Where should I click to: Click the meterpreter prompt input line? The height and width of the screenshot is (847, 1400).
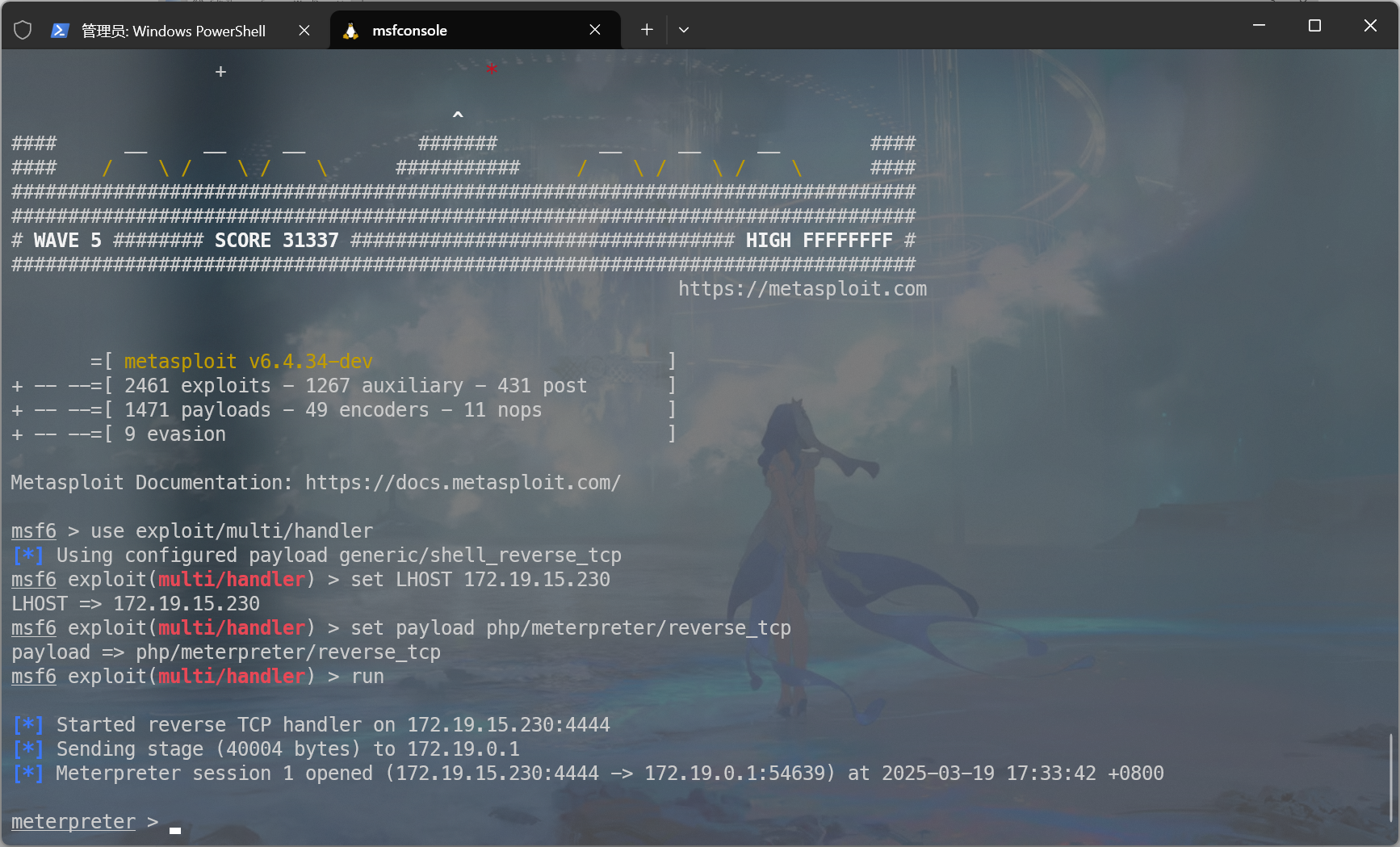[175, 822]
